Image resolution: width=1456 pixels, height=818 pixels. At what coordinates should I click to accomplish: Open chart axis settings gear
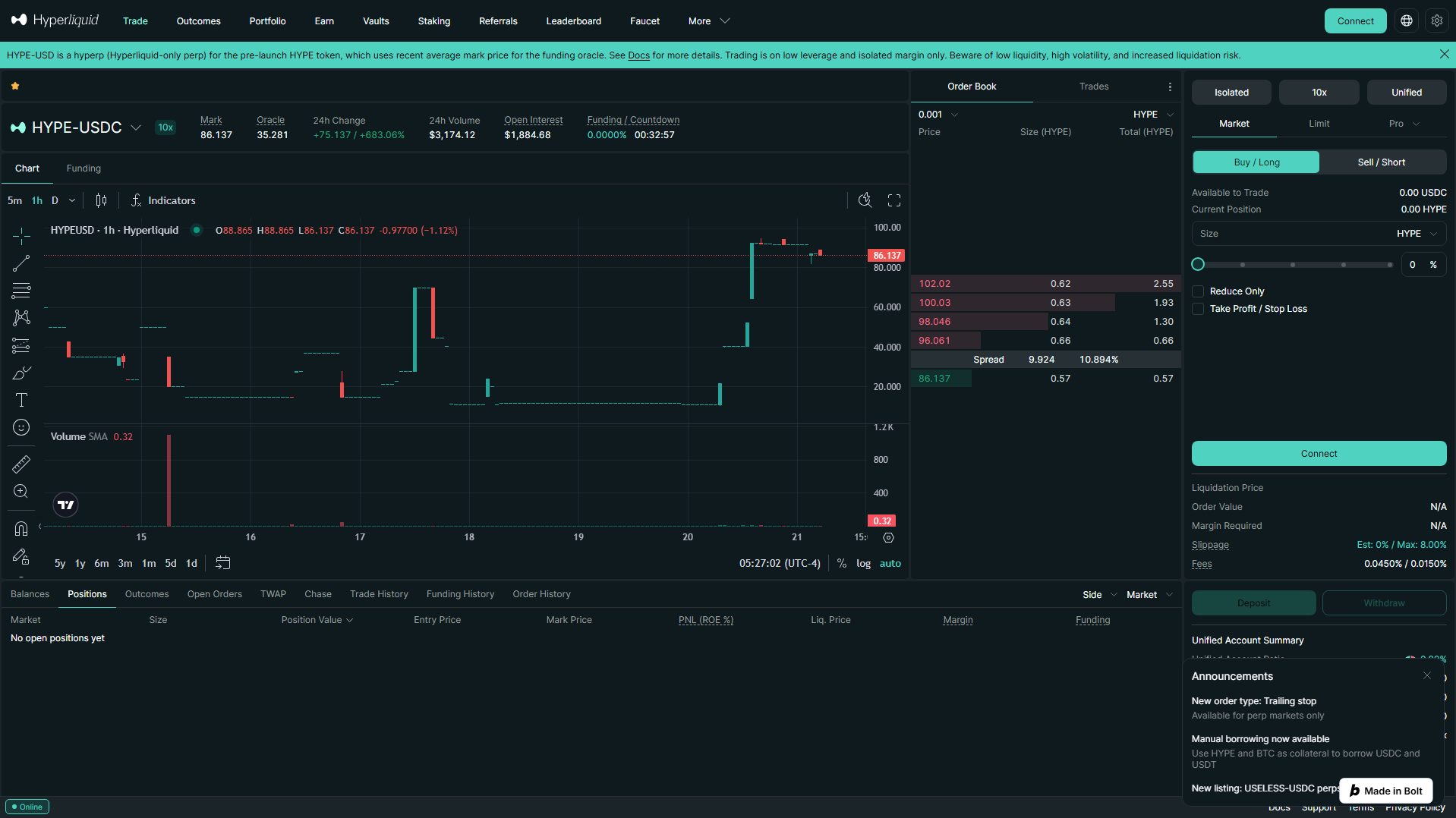point(888,537)
